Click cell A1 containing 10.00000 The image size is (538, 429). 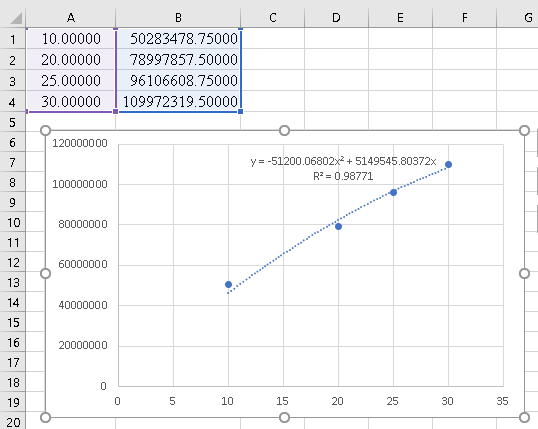click(71, 38)
